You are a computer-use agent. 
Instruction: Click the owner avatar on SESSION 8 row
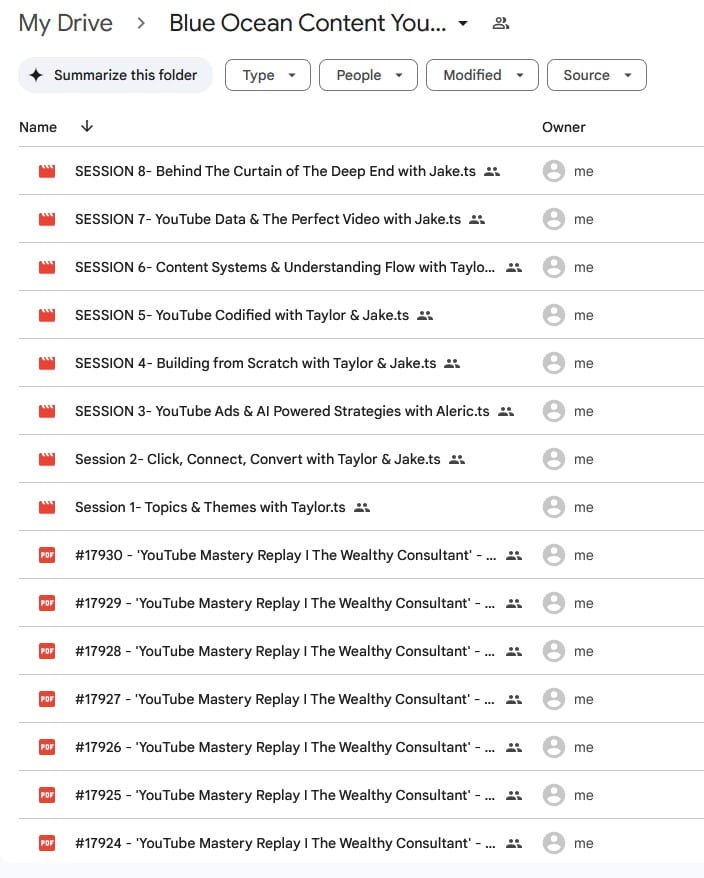tap(554, 171)
